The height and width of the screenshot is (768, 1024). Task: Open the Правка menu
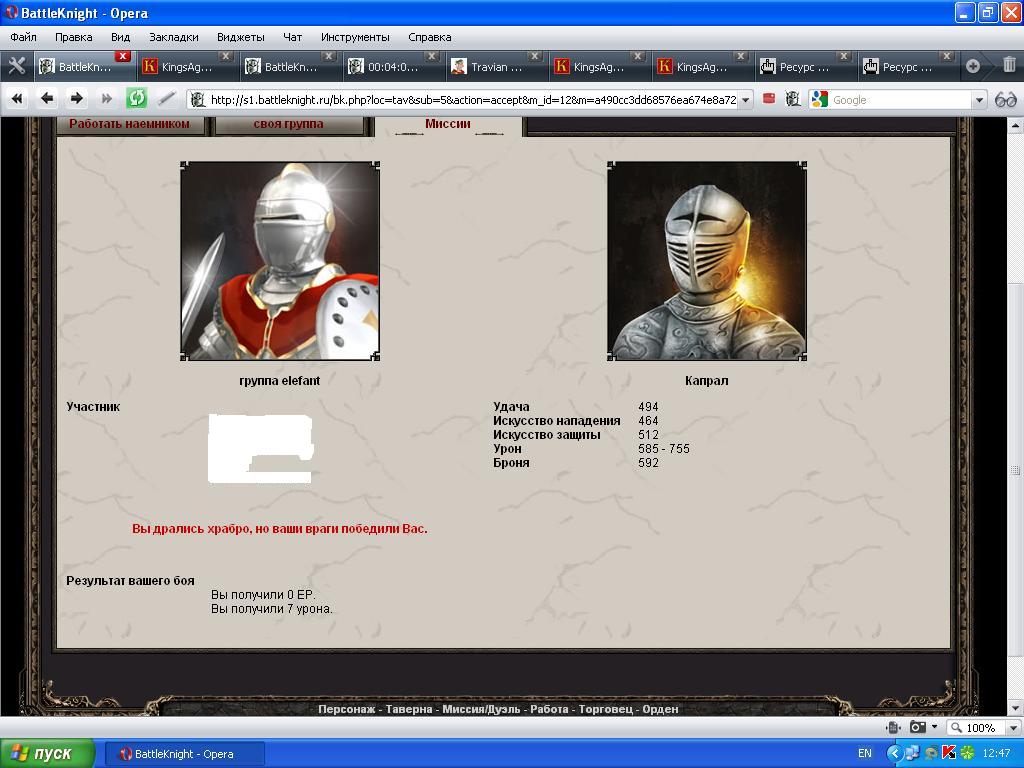click(74, 37)
